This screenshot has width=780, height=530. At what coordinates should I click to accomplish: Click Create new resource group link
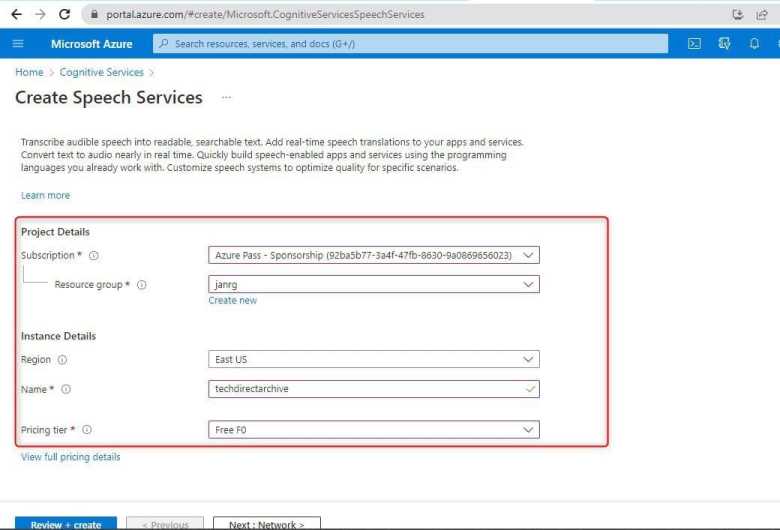[232, 300]
